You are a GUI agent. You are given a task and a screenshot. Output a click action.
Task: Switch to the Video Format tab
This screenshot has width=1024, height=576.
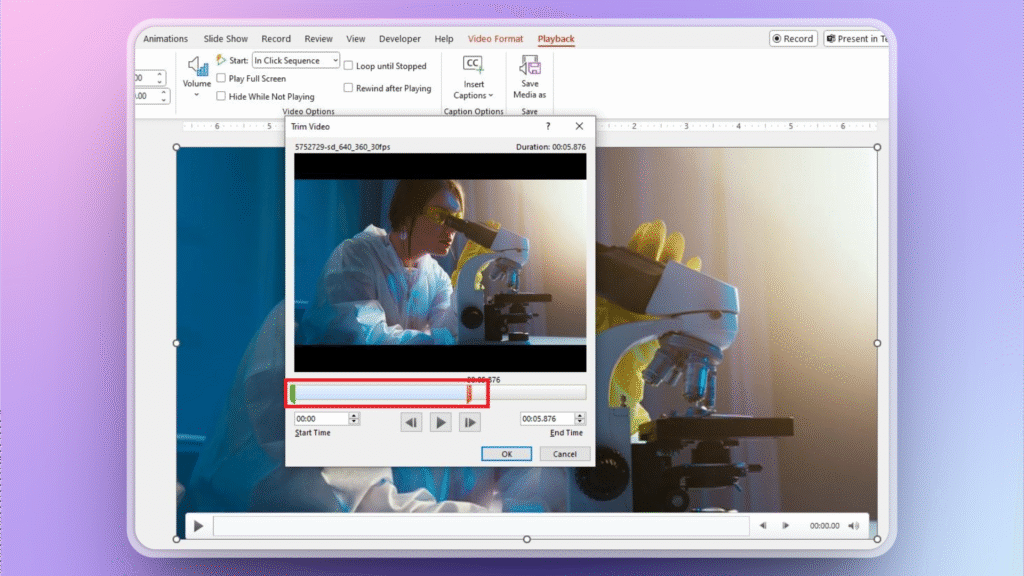[495, 38]
